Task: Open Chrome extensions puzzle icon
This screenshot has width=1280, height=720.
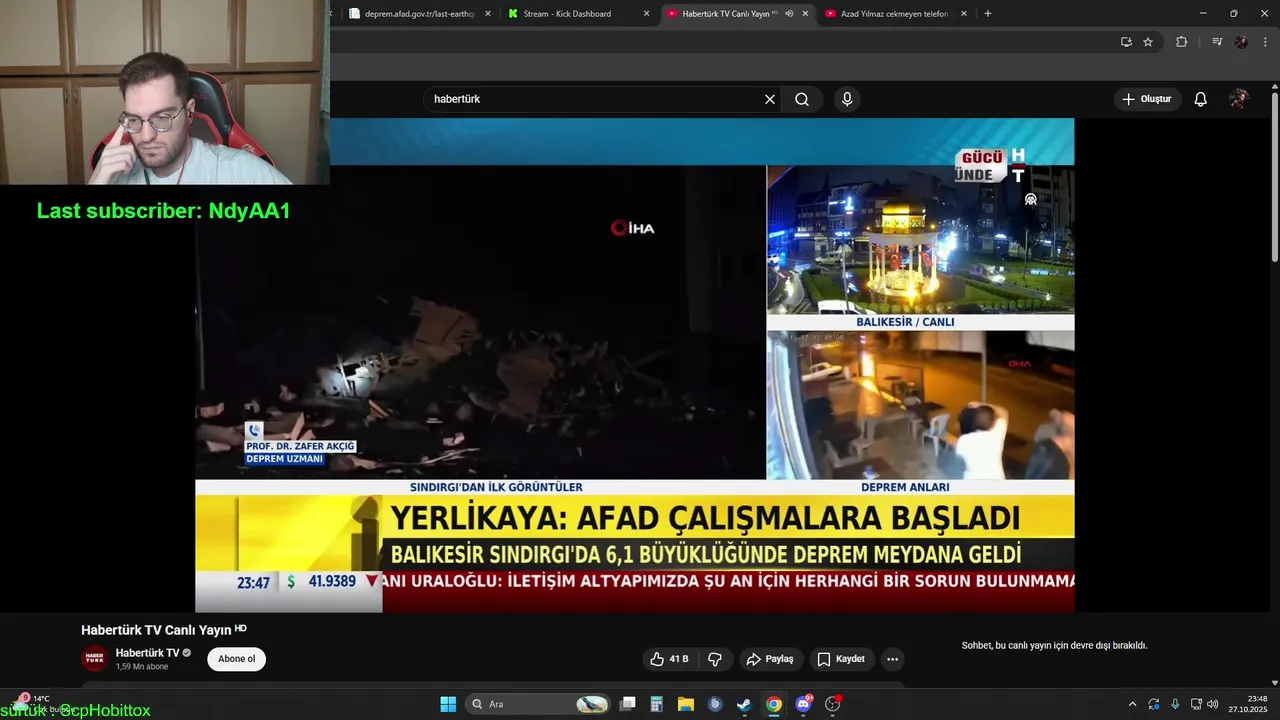Action: pyautogui.click(x=1182, y=42)
